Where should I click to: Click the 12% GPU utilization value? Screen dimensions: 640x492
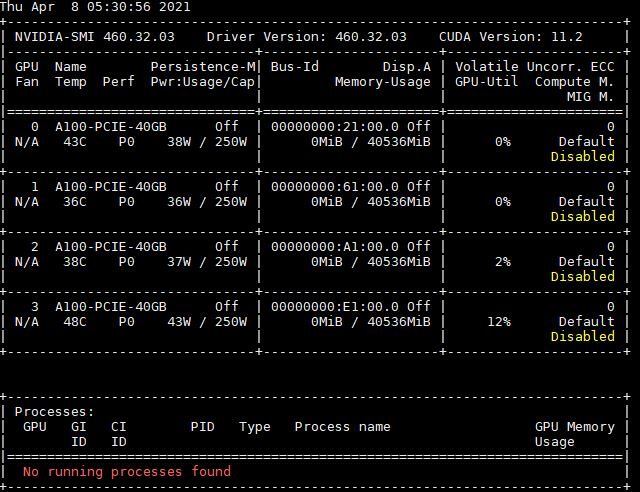499,322
